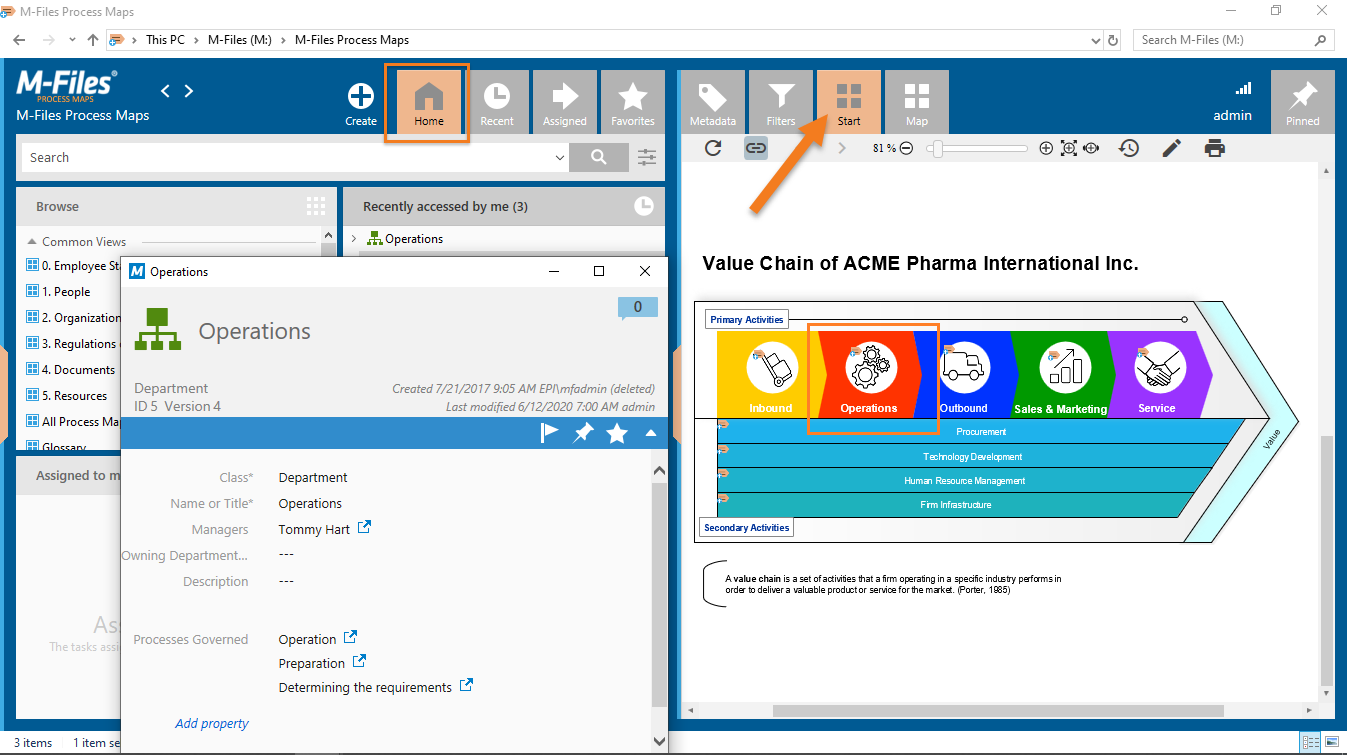
Task: Go back with the M-Files left chevron
Action: coord(166,91)
